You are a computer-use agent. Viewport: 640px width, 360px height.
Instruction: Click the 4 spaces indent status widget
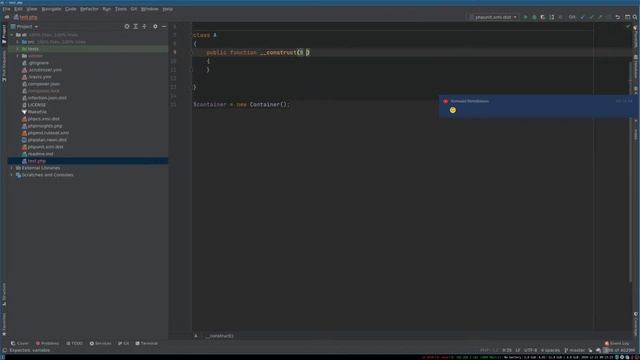pos(550,350)
